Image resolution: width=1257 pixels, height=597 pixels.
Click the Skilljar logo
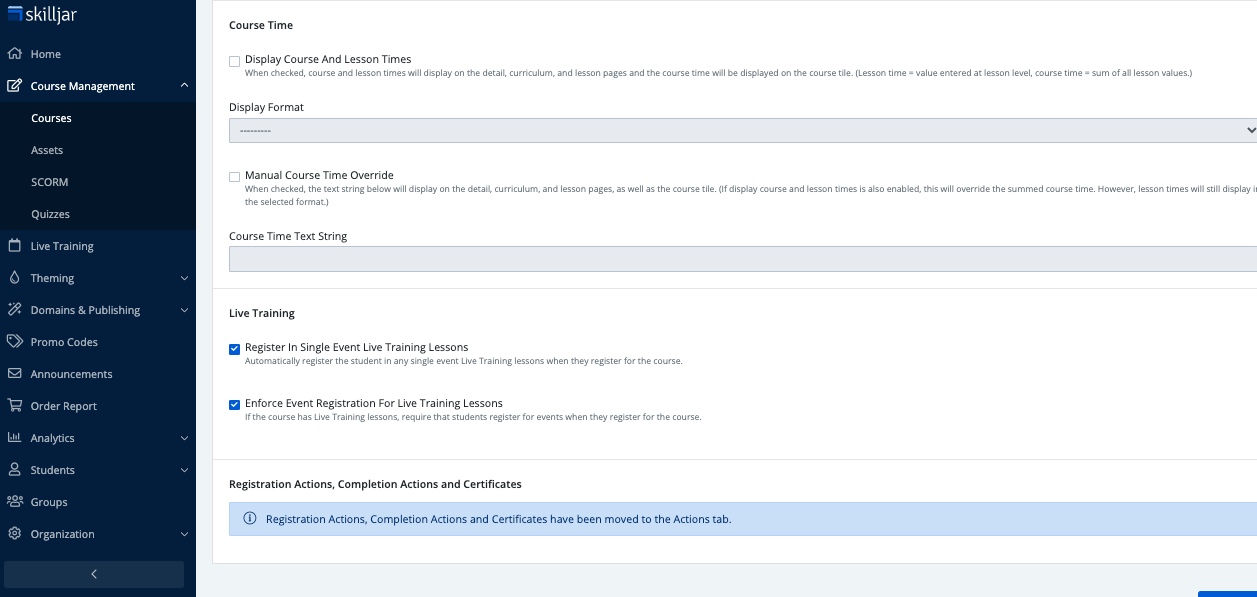tap(42, 15)
